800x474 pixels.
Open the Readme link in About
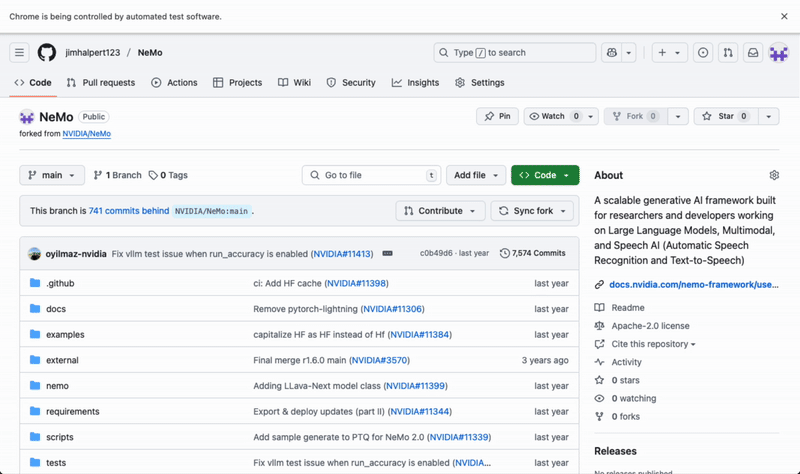point(628,308)
